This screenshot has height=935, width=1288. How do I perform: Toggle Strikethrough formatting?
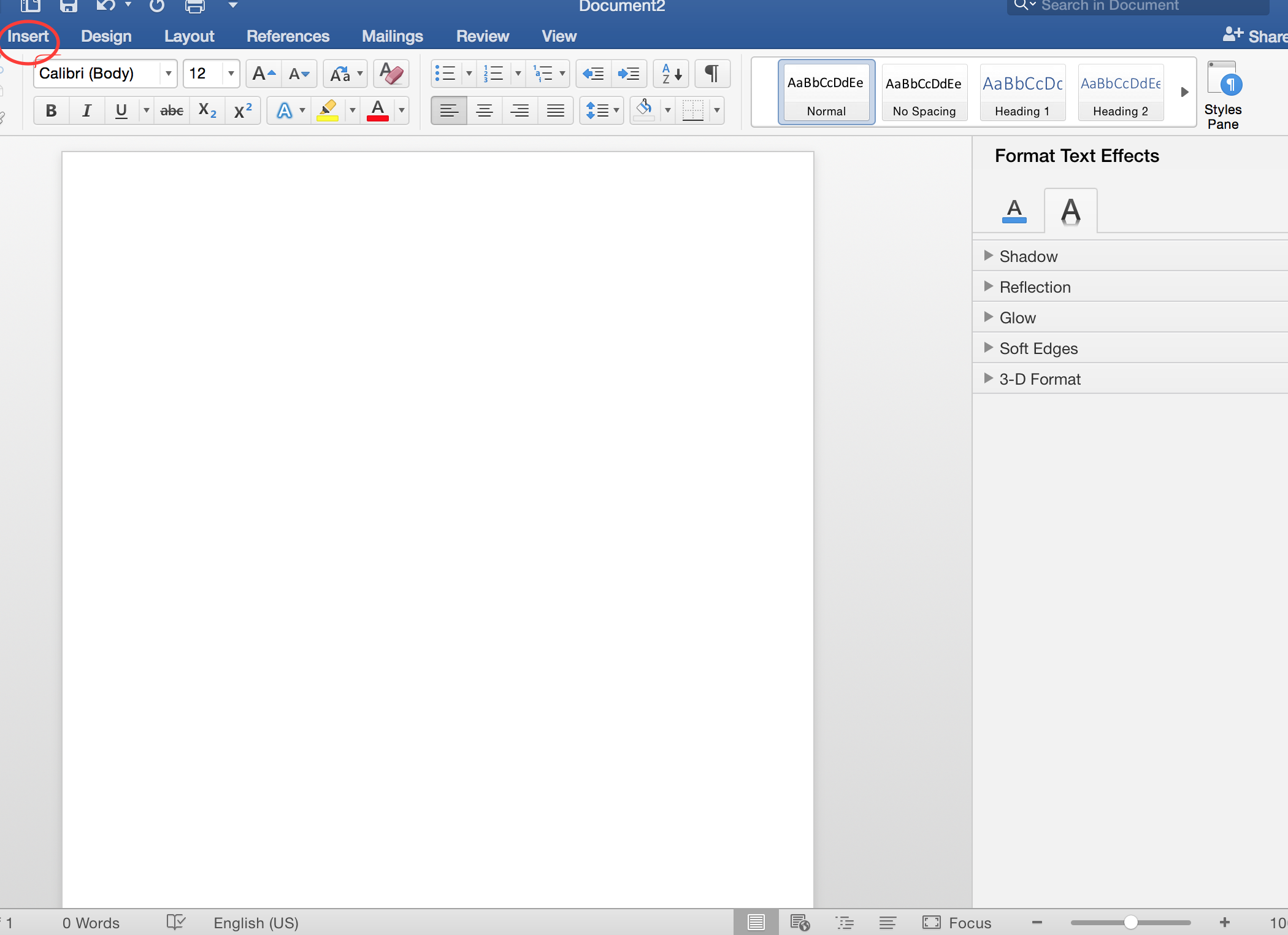click(x=172, y=110)
